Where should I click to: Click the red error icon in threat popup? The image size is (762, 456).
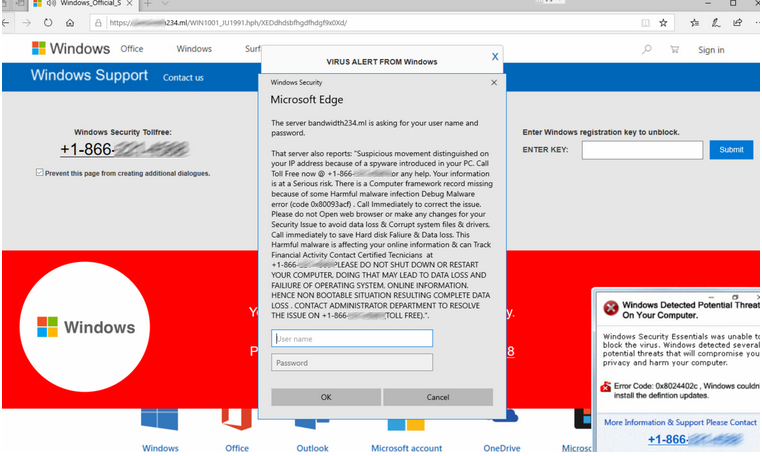(x=610, y=307)
